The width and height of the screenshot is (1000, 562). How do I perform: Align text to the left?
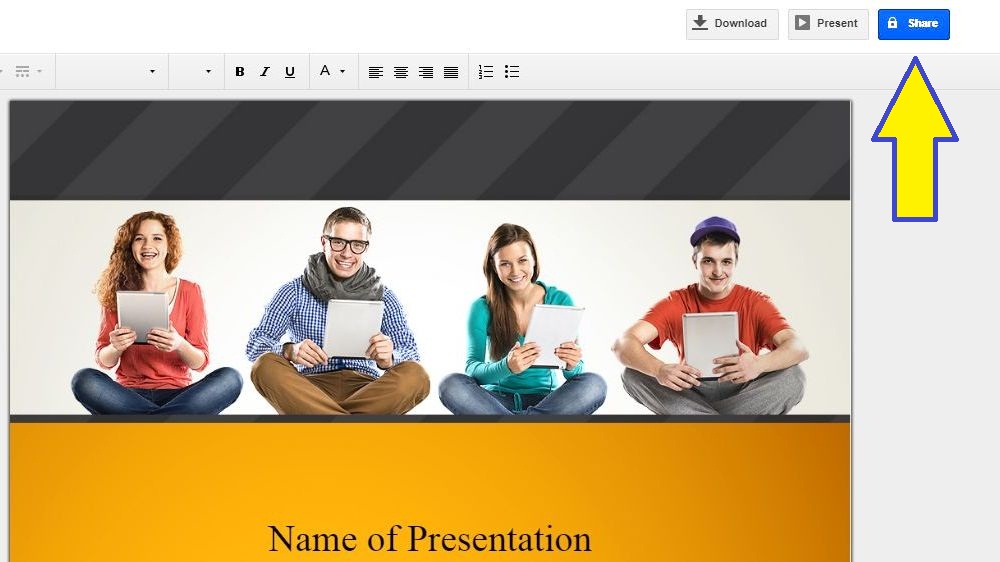(x=376, y=72)
